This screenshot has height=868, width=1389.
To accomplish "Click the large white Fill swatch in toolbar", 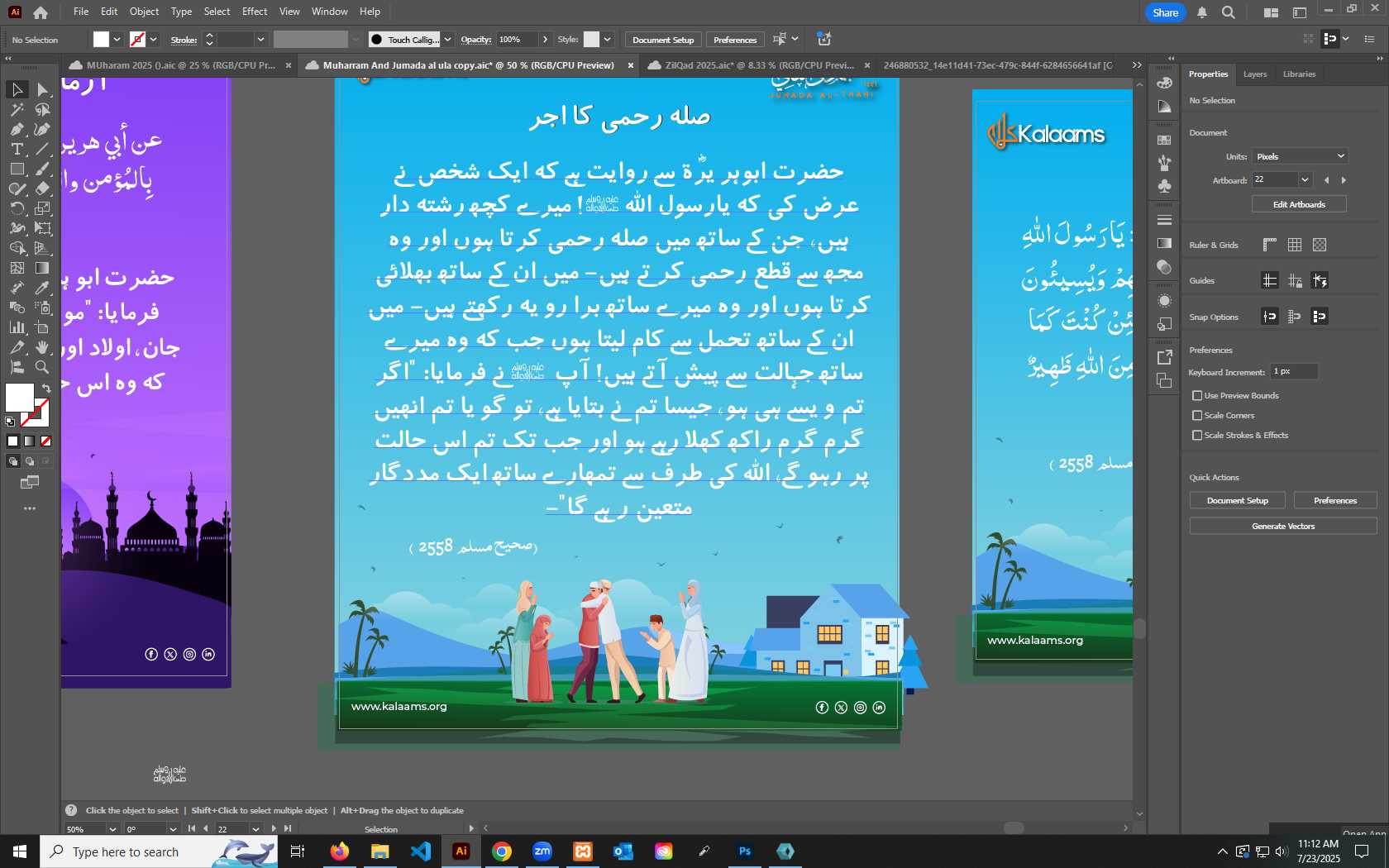I will point(19,397).
